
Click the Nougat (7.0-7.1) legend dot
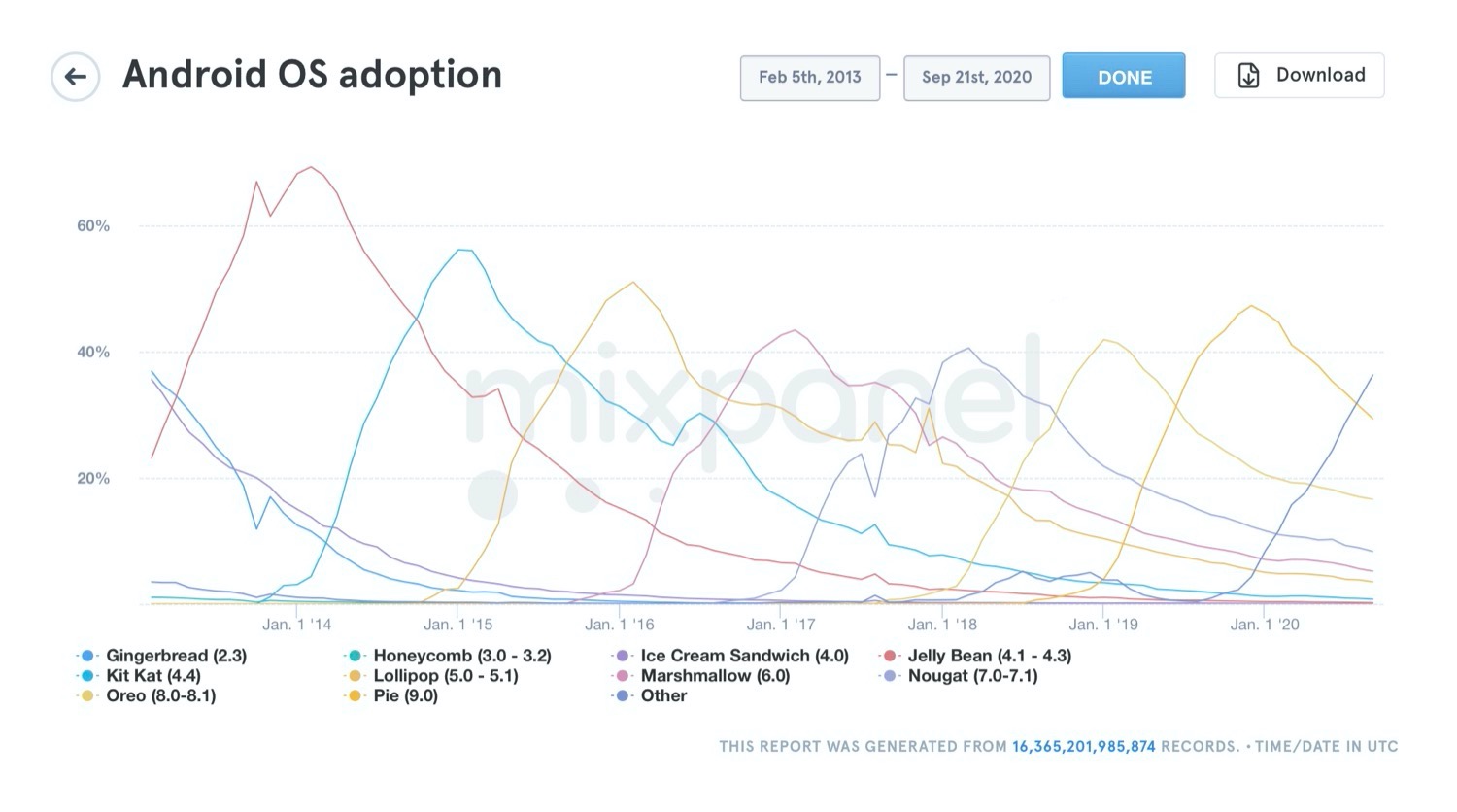coord(890,676)
